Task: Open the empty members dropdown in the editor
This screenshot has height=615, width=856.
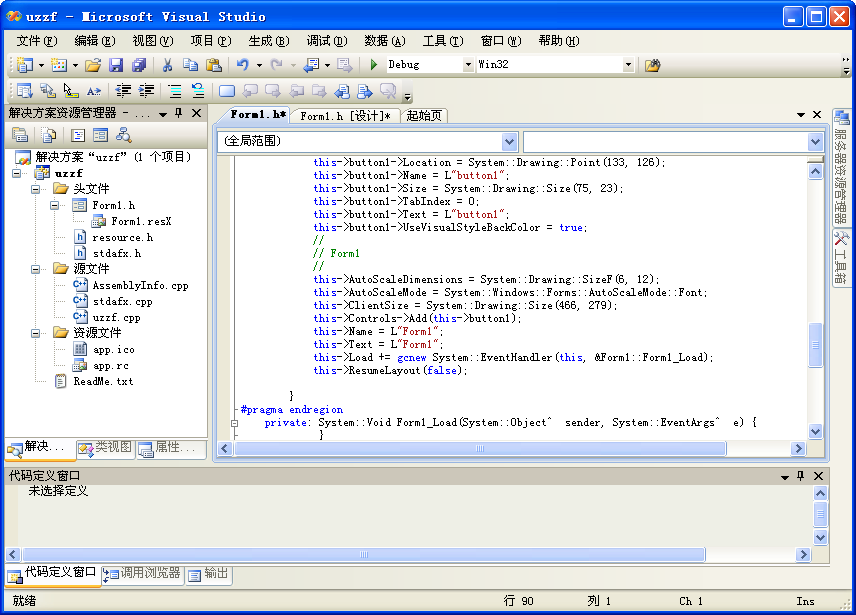Action: tap(815, 142)
